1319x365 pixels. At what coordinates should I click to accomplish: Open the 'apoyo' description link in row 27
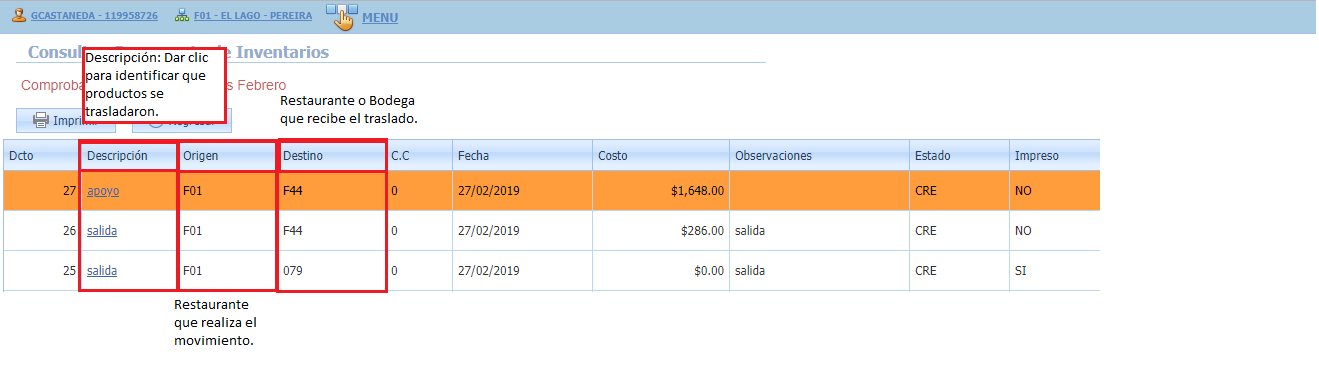tap(103, 190)
